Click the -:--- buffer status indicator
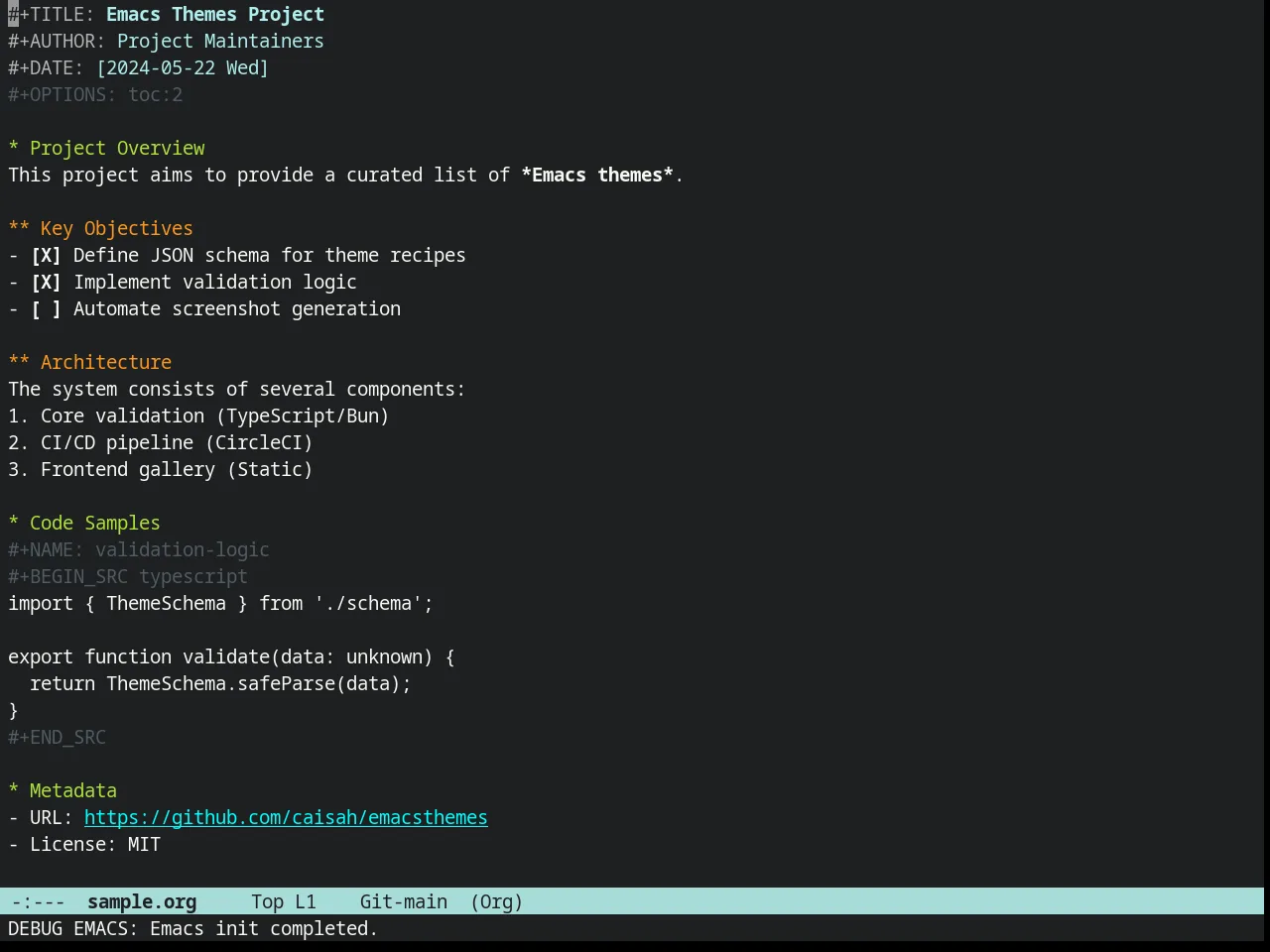Screen dimensions: 1270x952 point(39,902)
